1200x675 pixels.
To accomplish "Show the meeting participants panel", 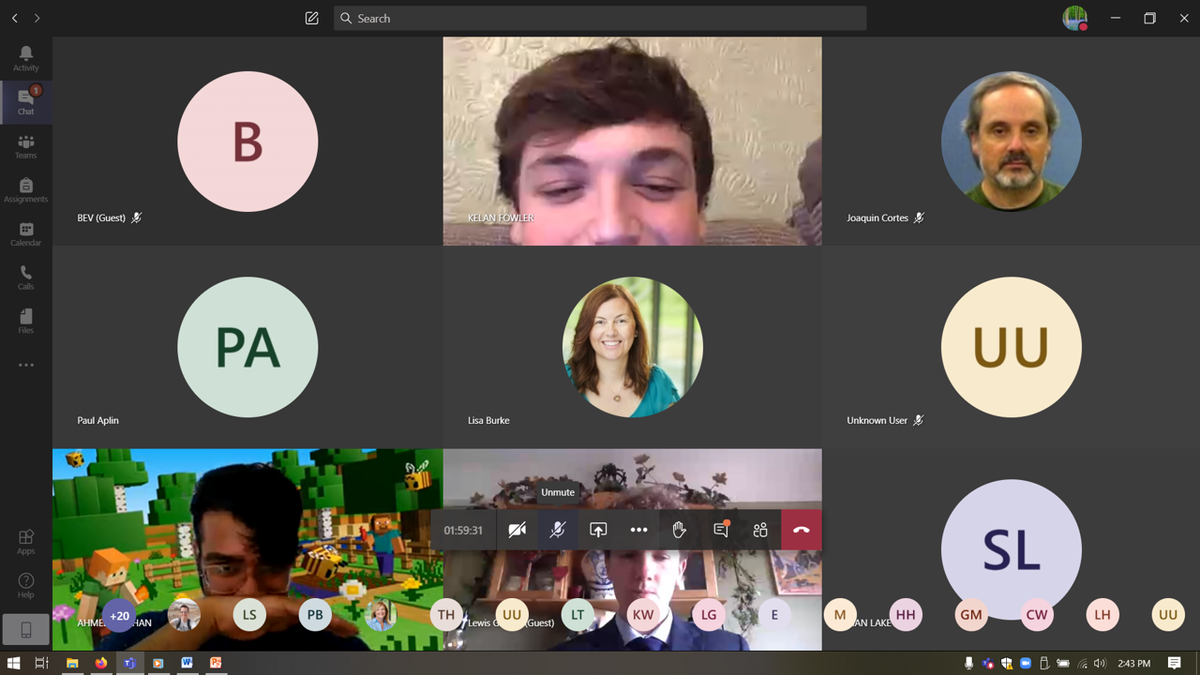I will point(760,530).
